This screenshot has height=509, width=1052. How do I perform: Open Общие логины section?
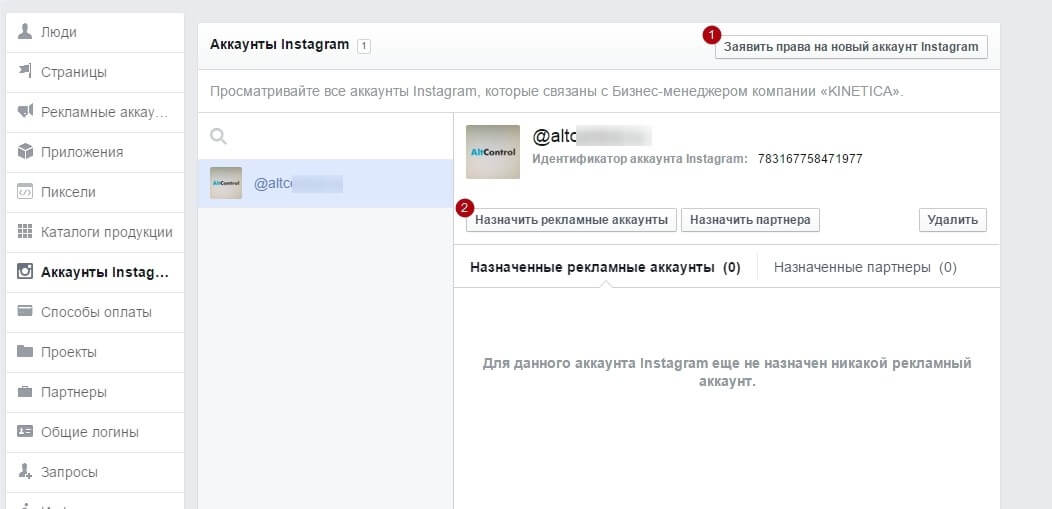point(95,432)
